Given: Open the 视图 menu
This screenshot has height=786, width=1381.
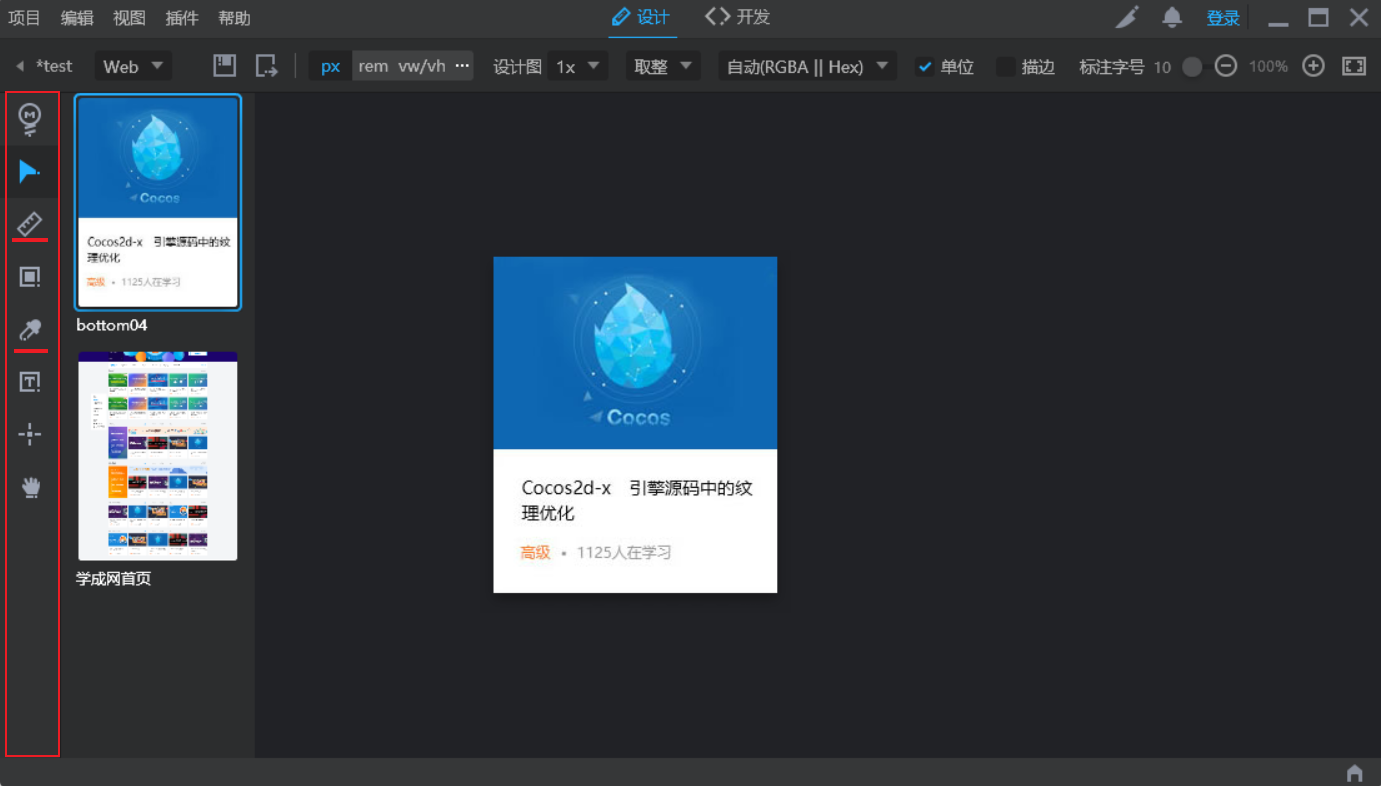Looking at the screenshot, I should coord(129,18).
